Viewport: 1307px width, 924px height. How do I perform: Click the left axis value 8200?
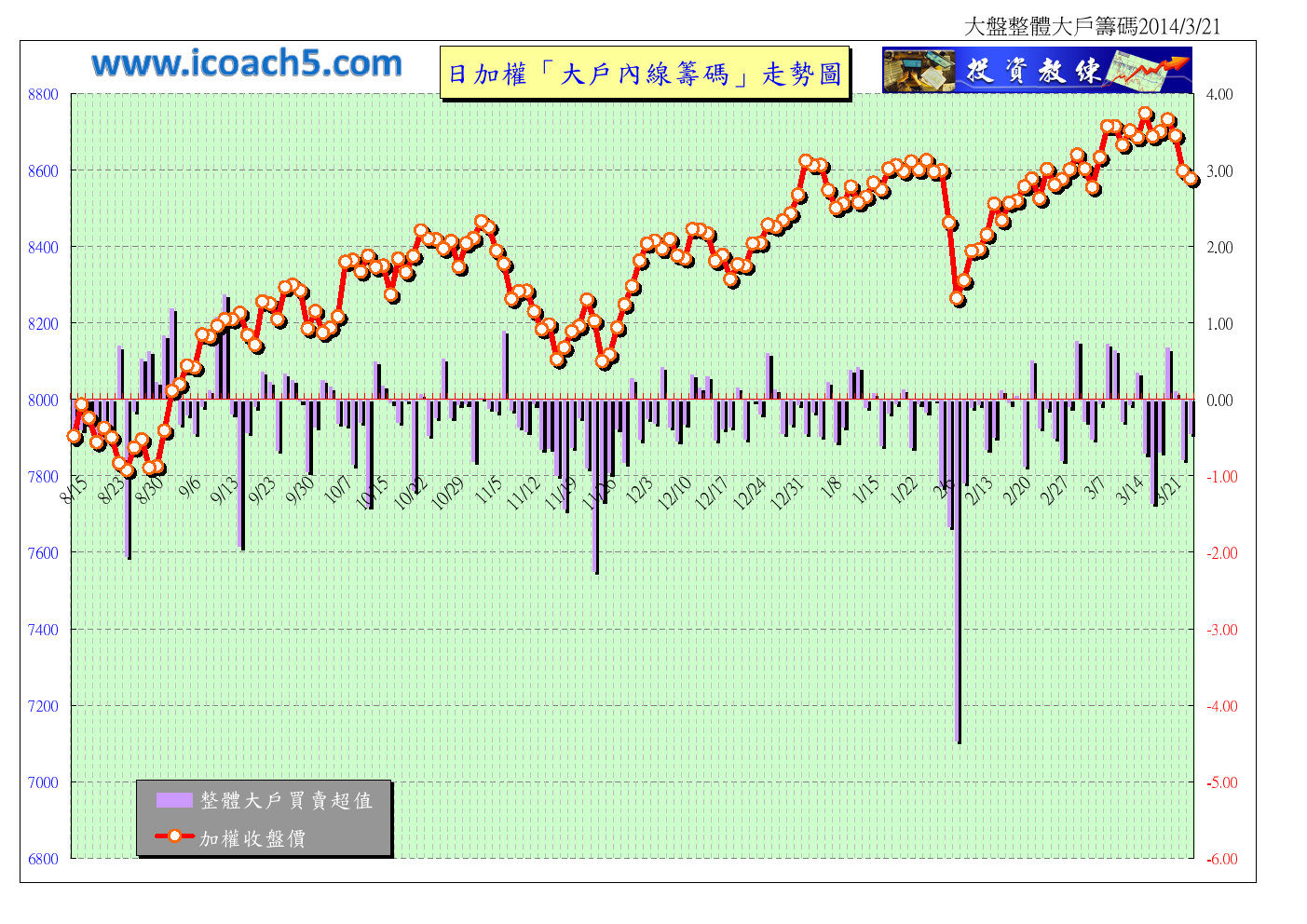click(43, 324)
